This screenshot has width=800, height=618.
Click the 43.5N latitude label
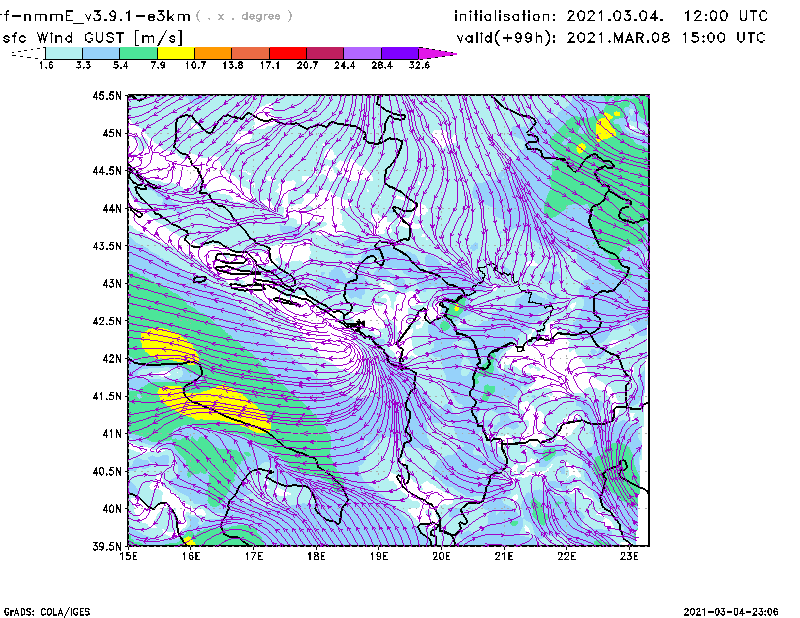pos(107,246)
